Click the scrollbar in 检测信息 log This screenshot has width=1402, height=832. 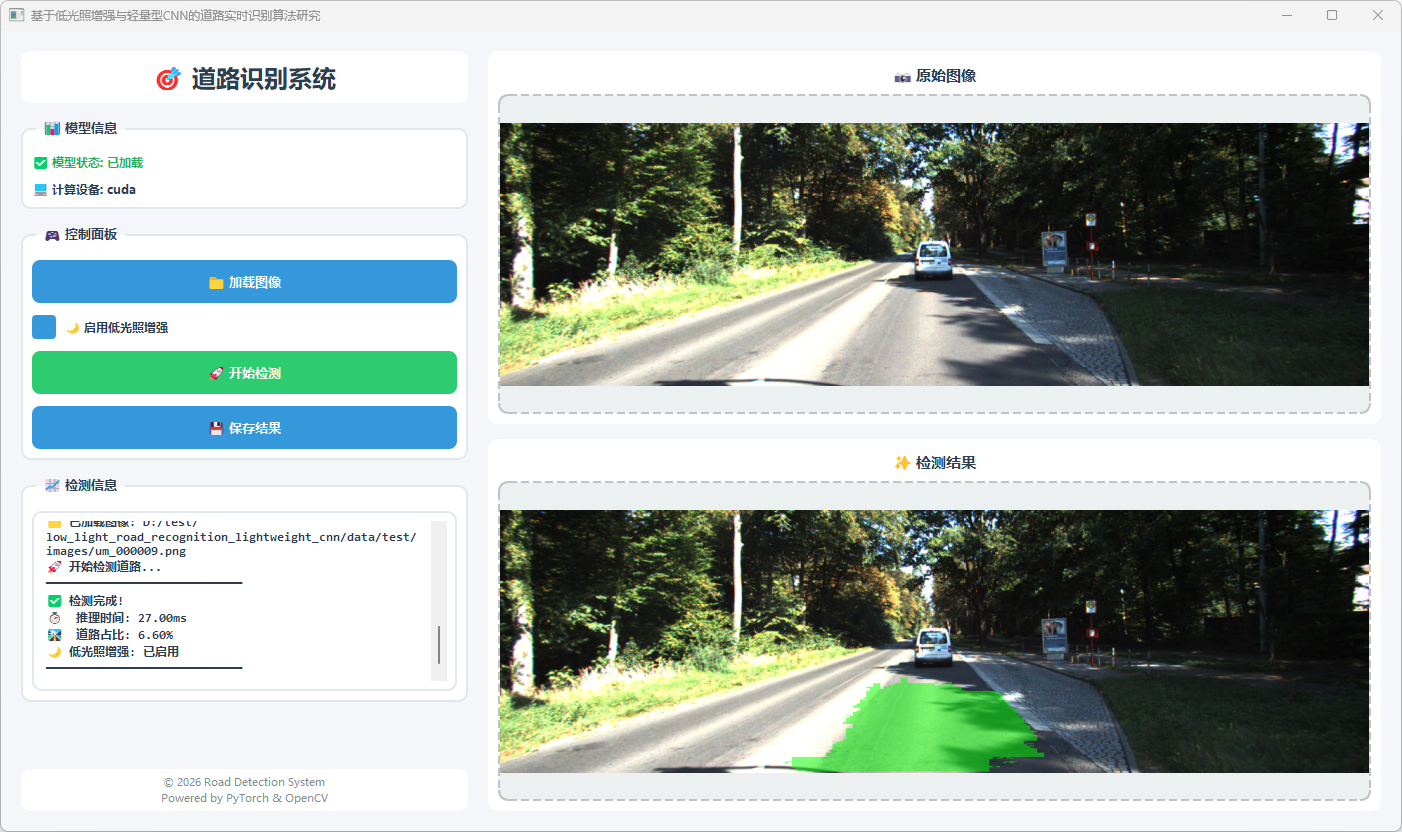(439, 644)
